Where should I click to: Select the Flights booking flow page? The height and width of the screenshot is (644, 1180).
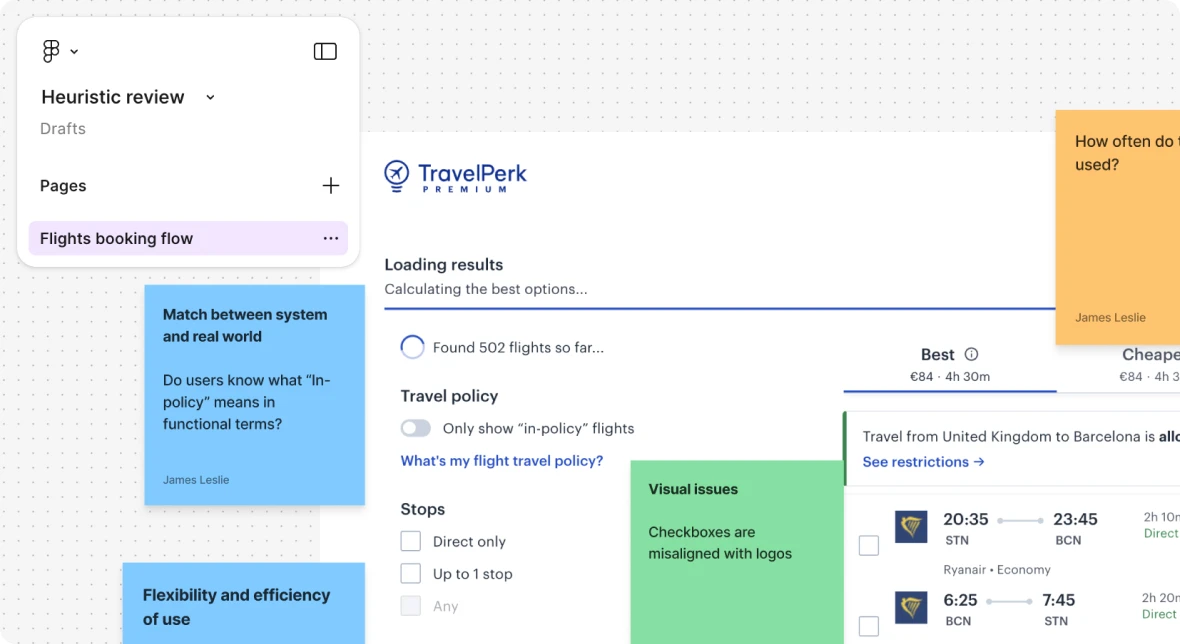(117, 238)
